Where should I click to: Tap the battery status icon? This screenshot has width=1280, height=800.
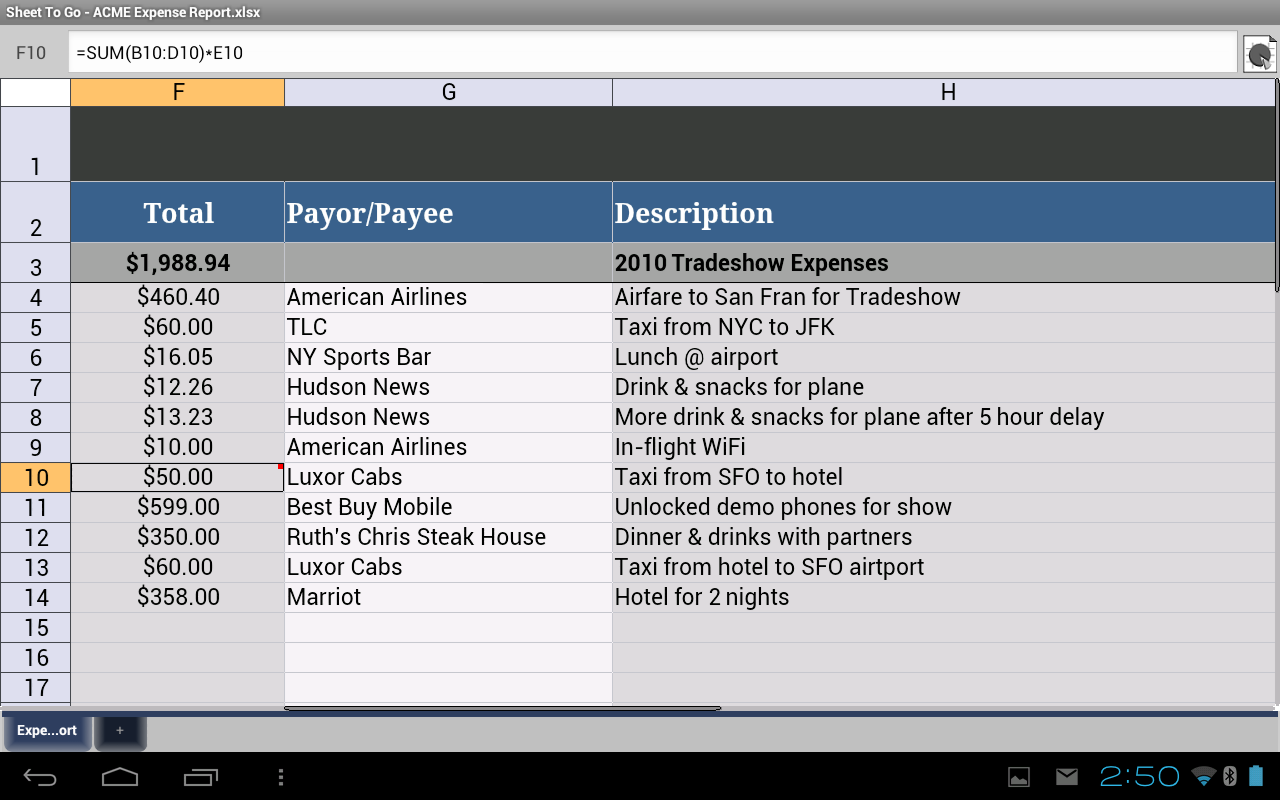pyautogui.click(x=1257, y=777)
